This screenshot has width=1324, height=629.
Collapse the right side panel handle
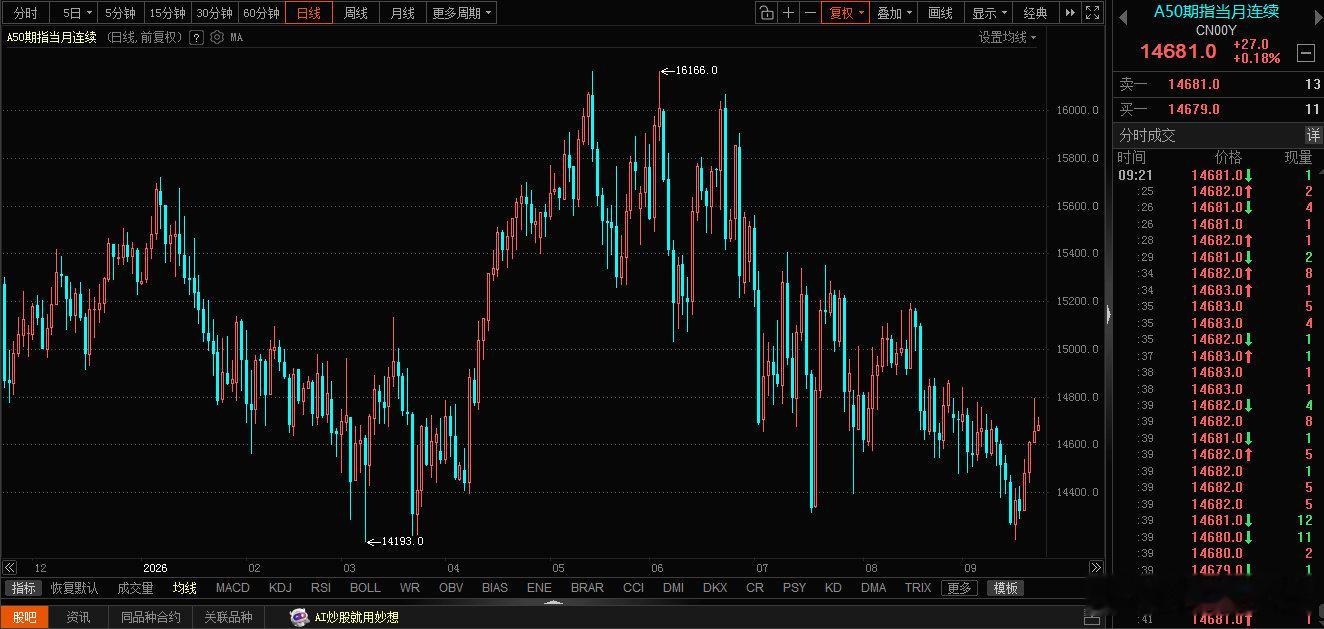[x=1108, y=314]
